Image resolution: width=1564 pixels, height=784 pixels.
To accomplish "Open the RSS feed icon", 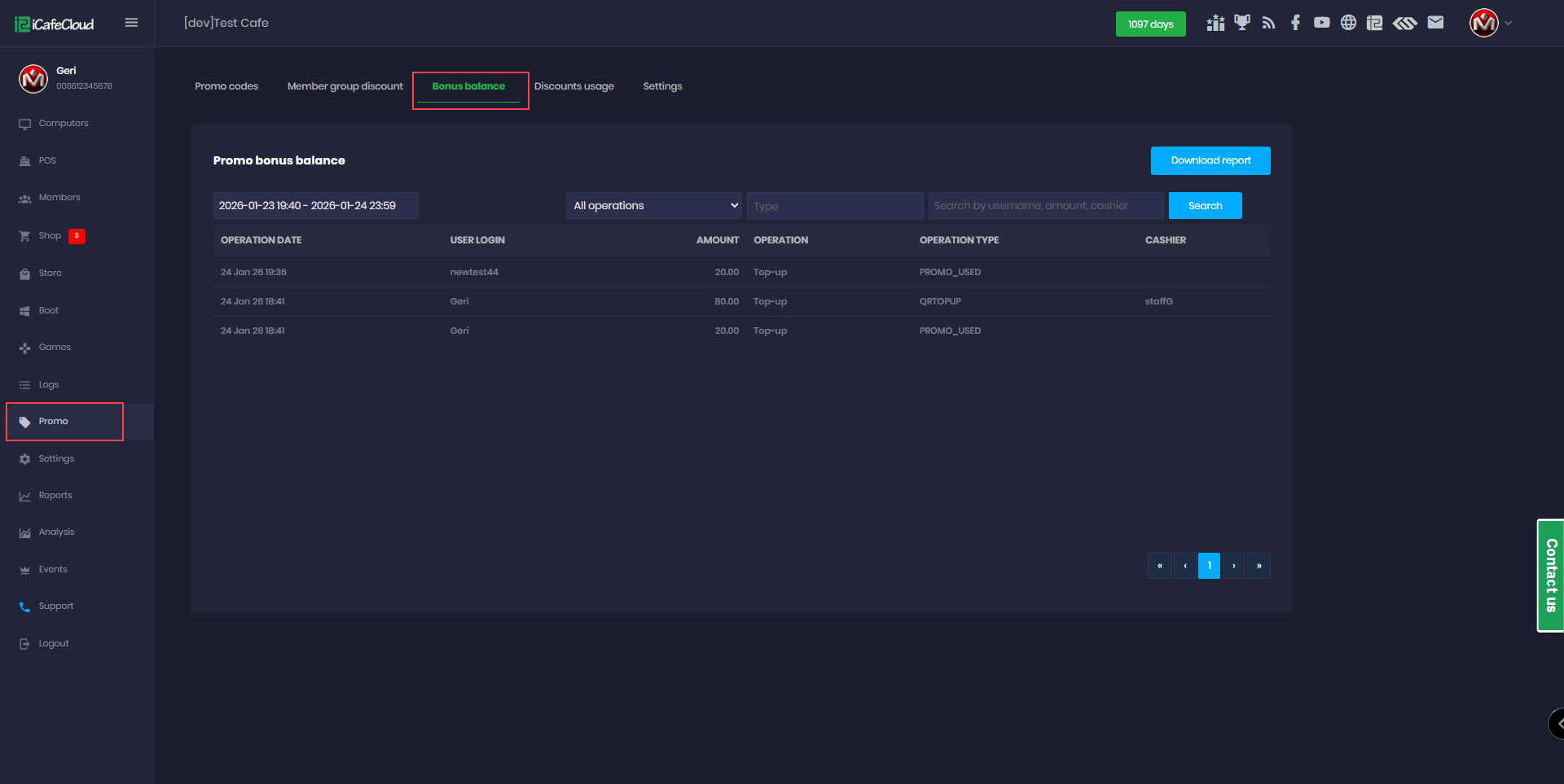I will (1268, 23).
